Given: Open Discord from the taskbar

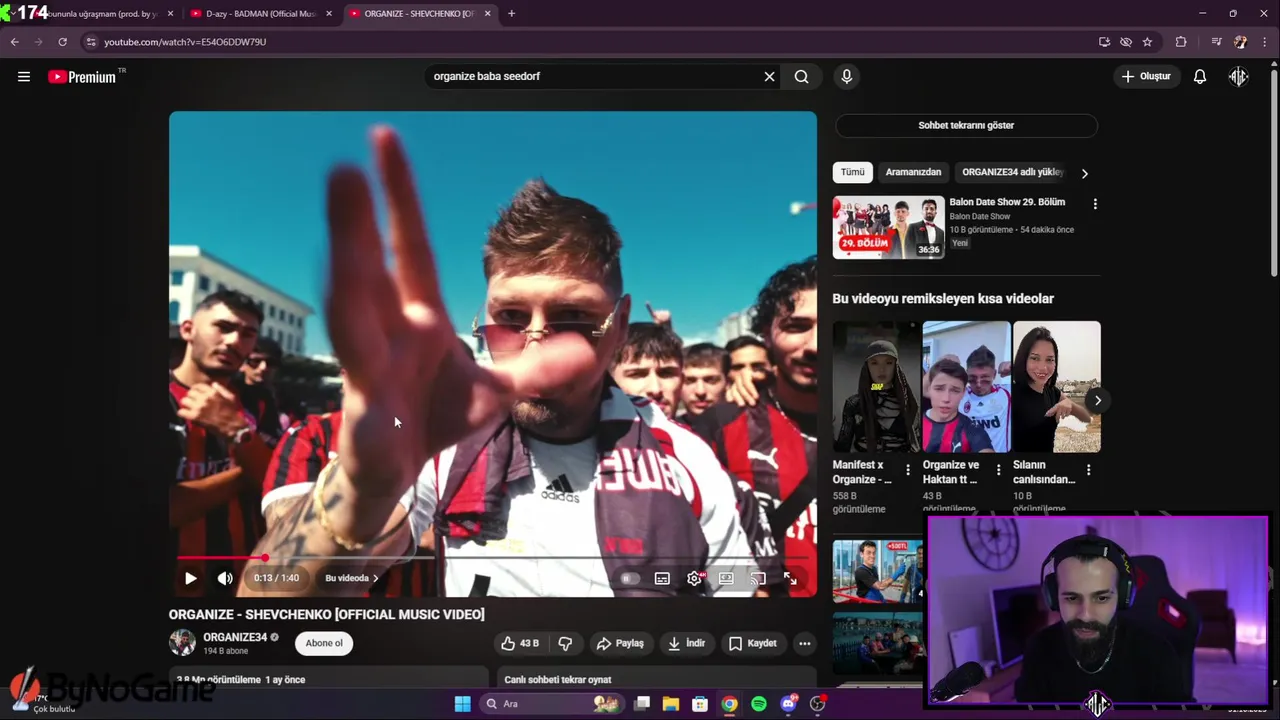Looking at the screenshot, I should tap(788, 704).
